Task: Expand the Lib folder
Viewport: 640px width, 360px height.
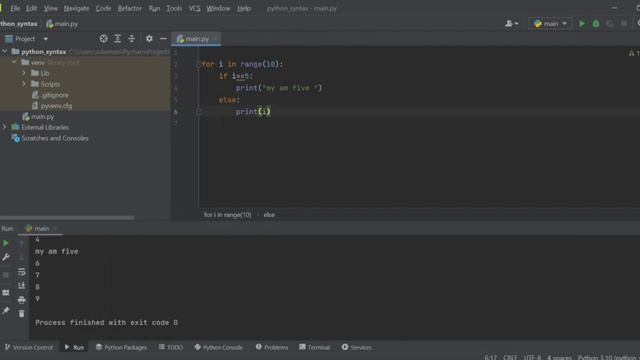Action: tap(24, 73)
